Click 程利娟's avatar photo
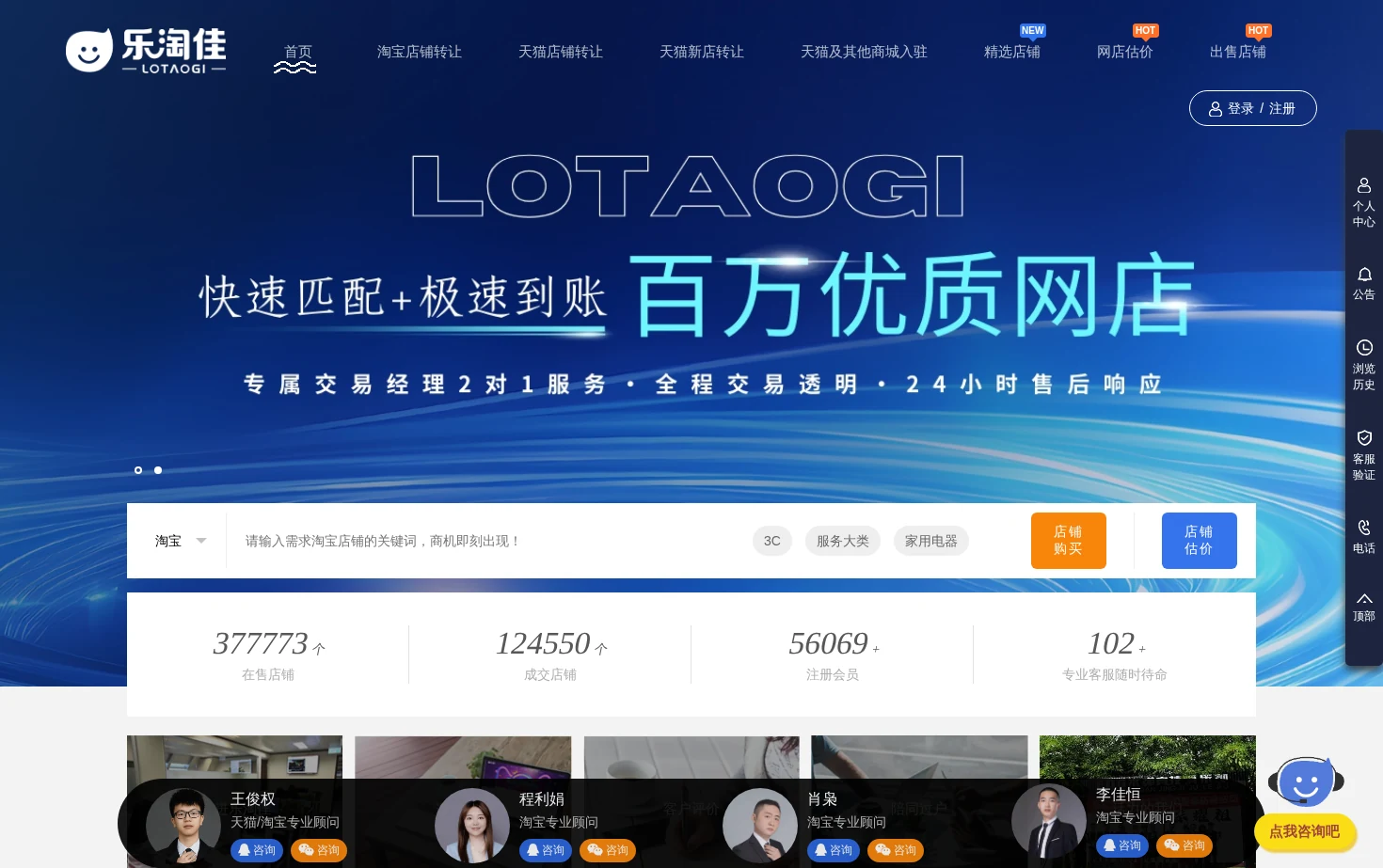 point(472,826)
